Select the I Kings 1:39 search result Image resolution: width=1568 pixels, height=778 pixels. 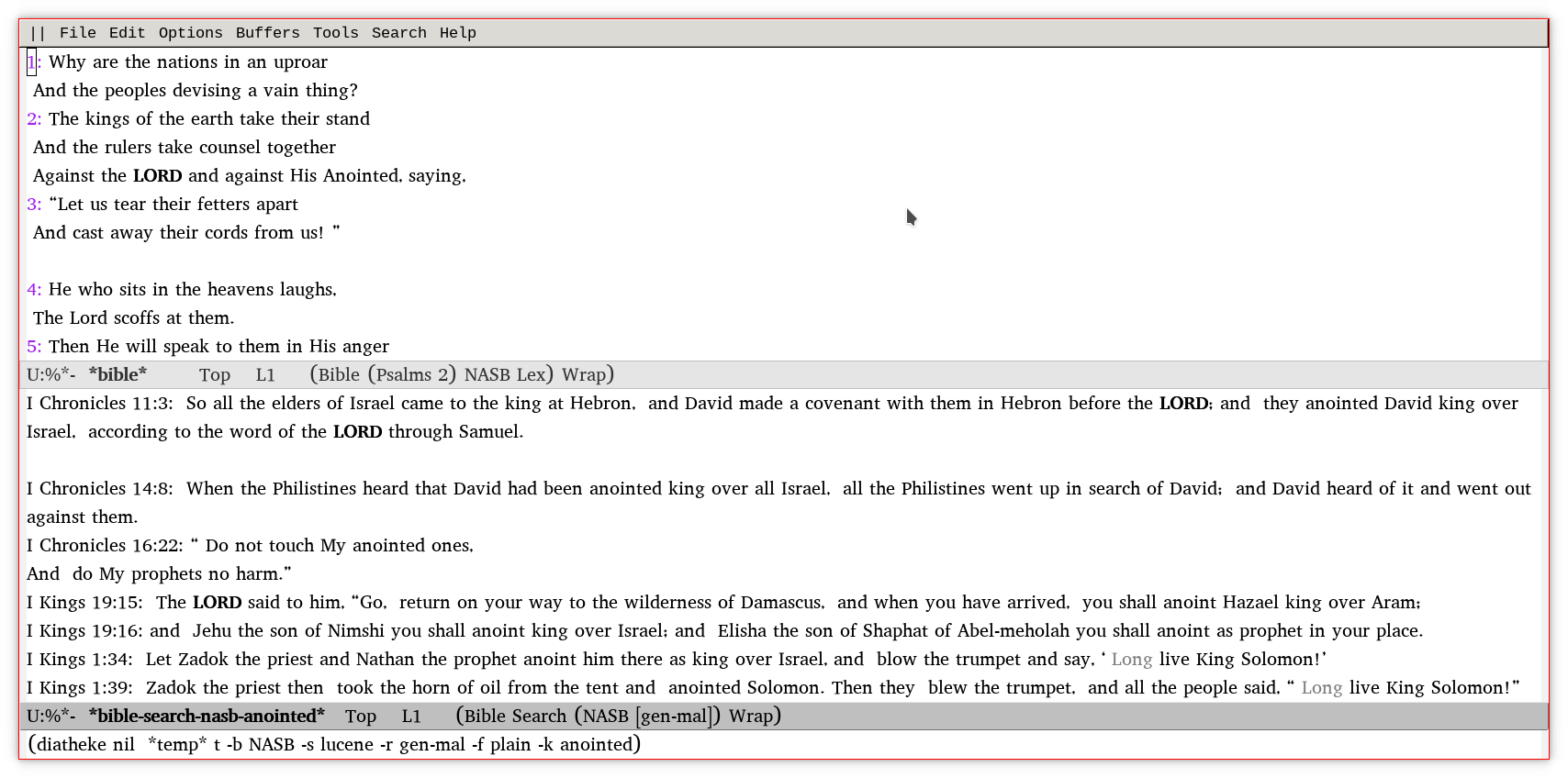[x=80, y=688]
